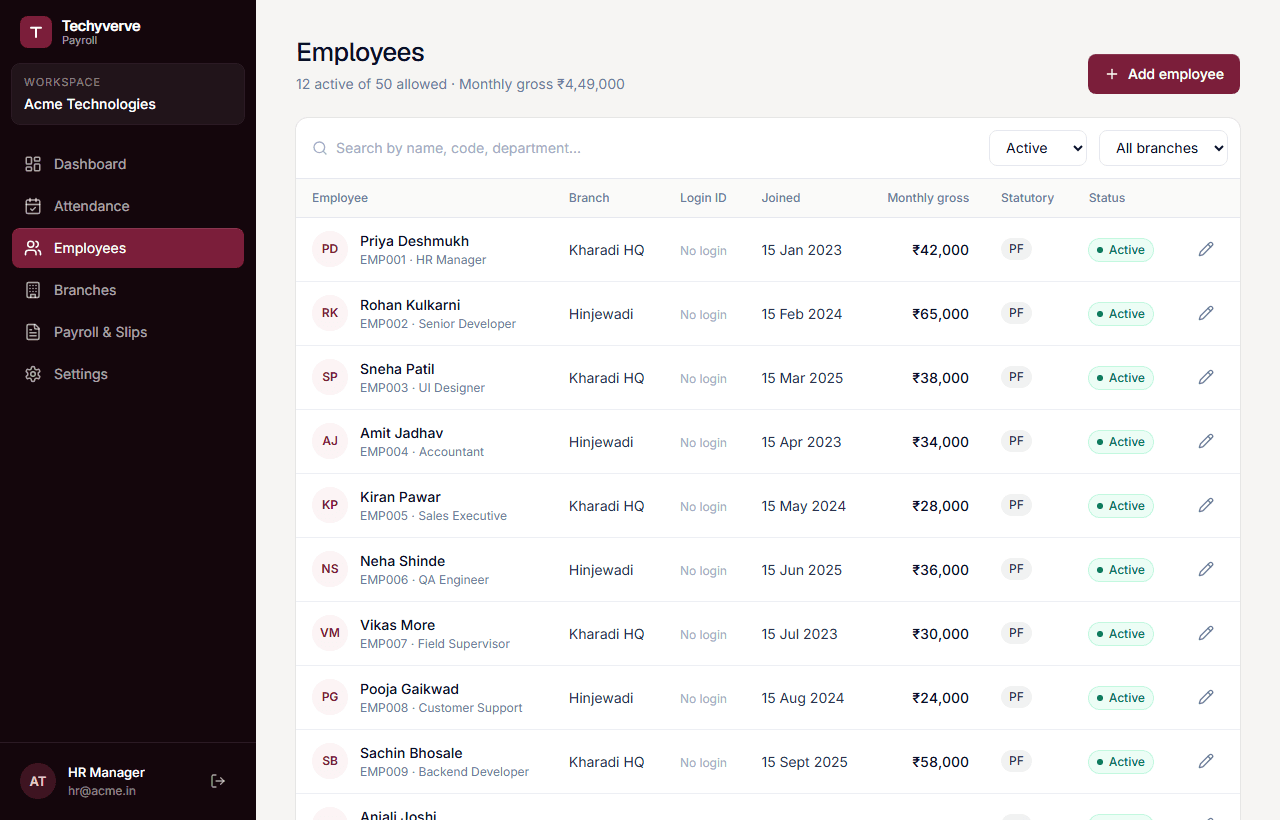1280x820 pixels.
Task: Open Attendance from the sidebar
Action: tap(128, 206)
